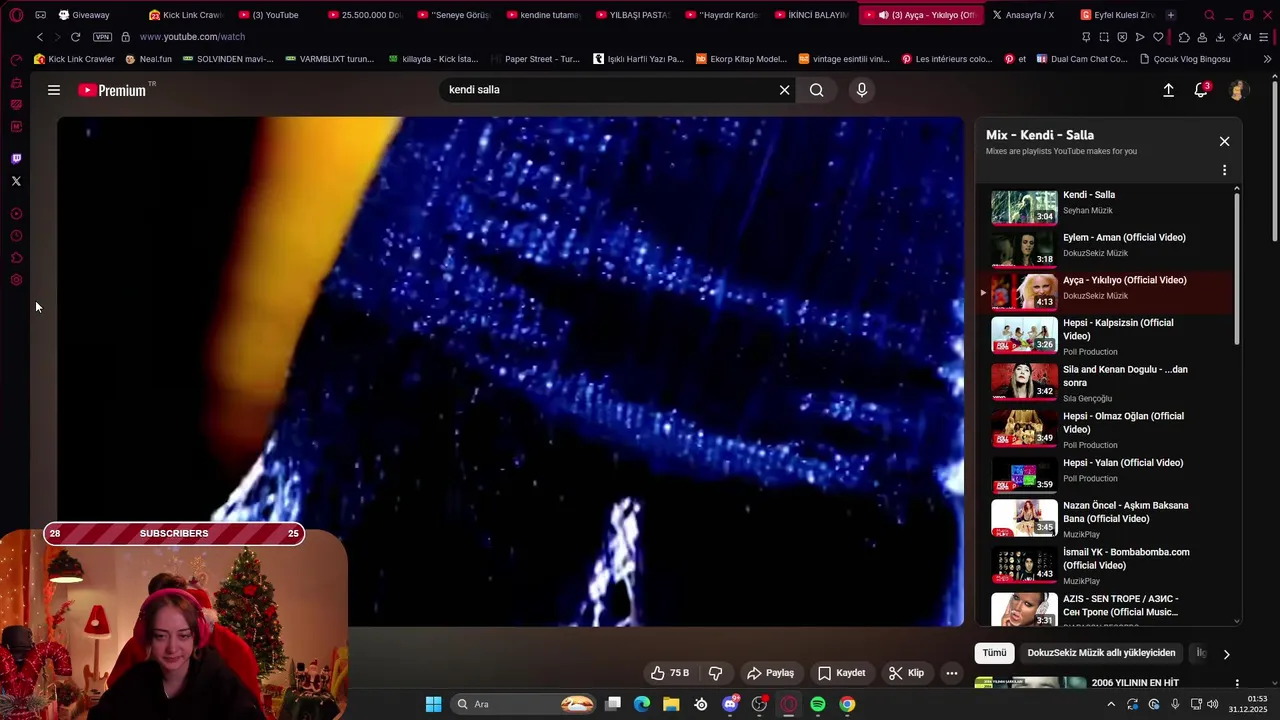The width and height of the screenshot is (1280, 720).
Task: Open playlist panel three-dot options
Action: click(1224, 170)
